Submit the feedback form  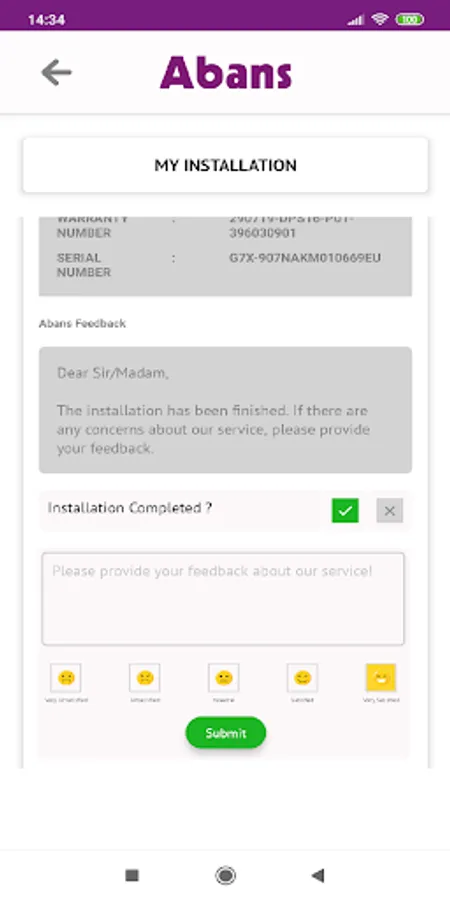[x=226, y=733]
